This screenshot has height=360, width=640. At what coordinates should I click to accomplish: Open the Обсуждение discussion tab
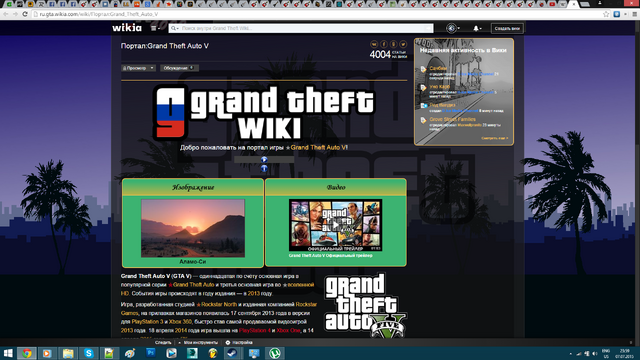point(179,68)
